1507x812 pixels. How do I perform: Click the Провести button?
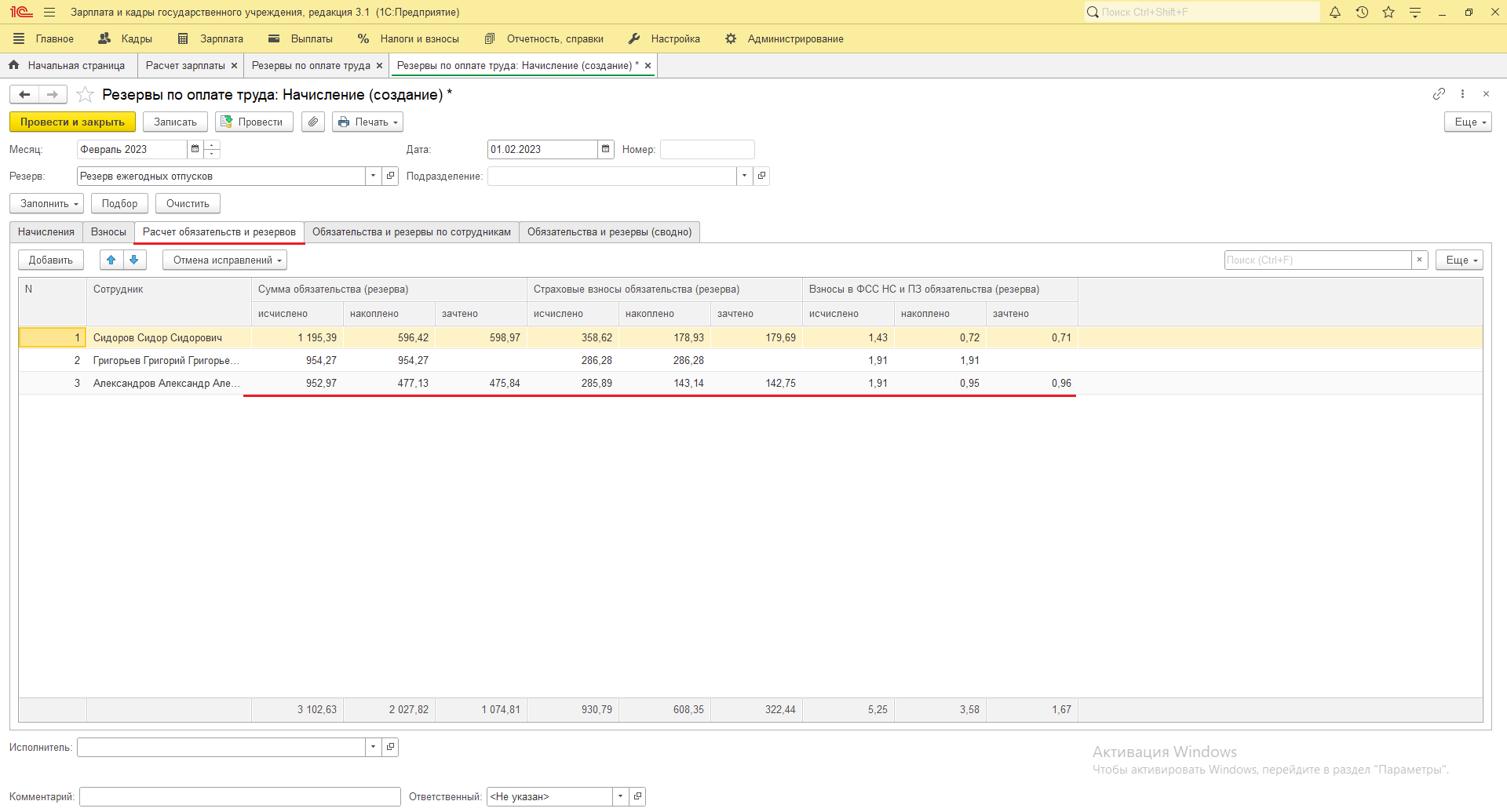point(254,122)
